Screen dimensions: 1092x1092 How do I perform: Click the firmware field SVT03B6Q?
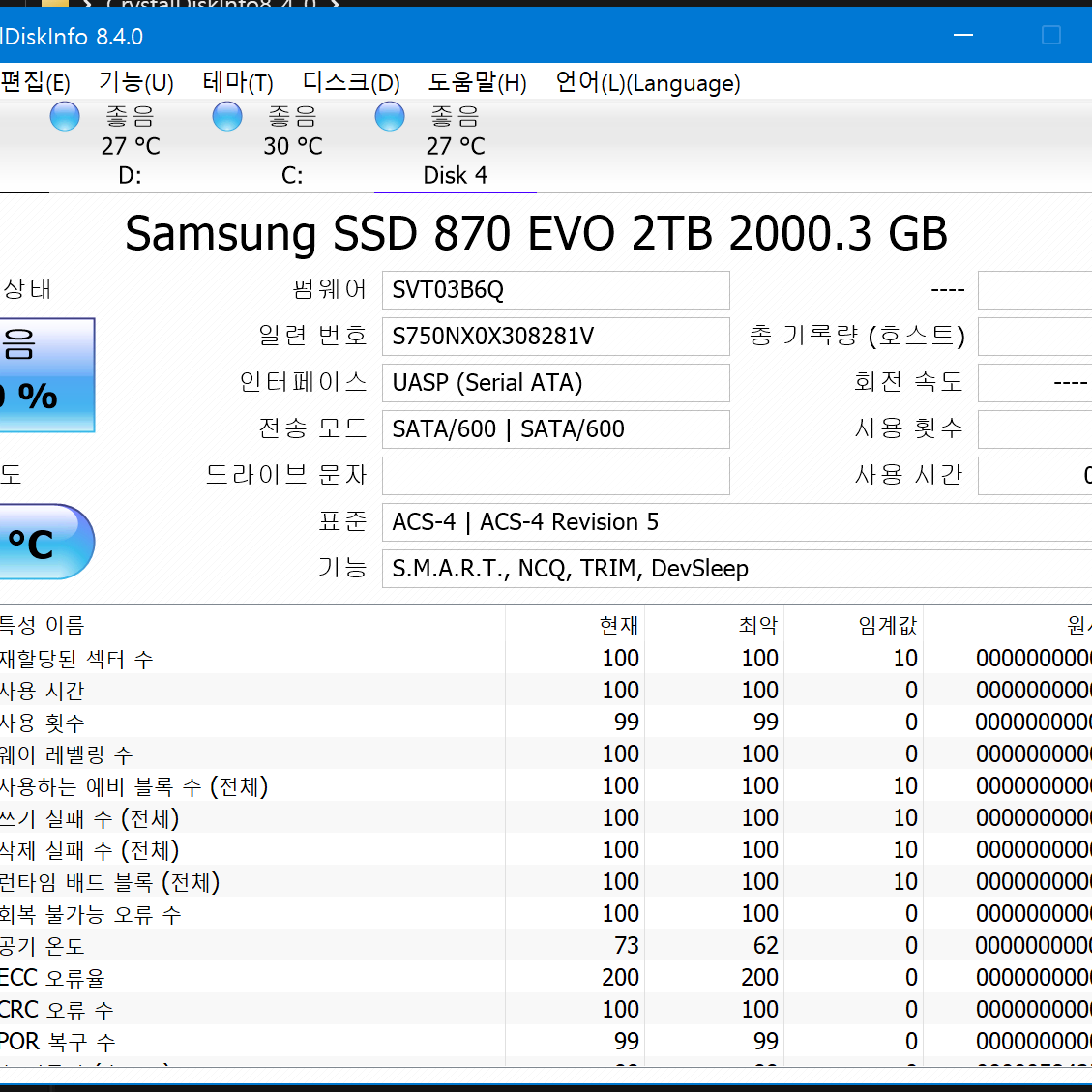tap(556, 290)
